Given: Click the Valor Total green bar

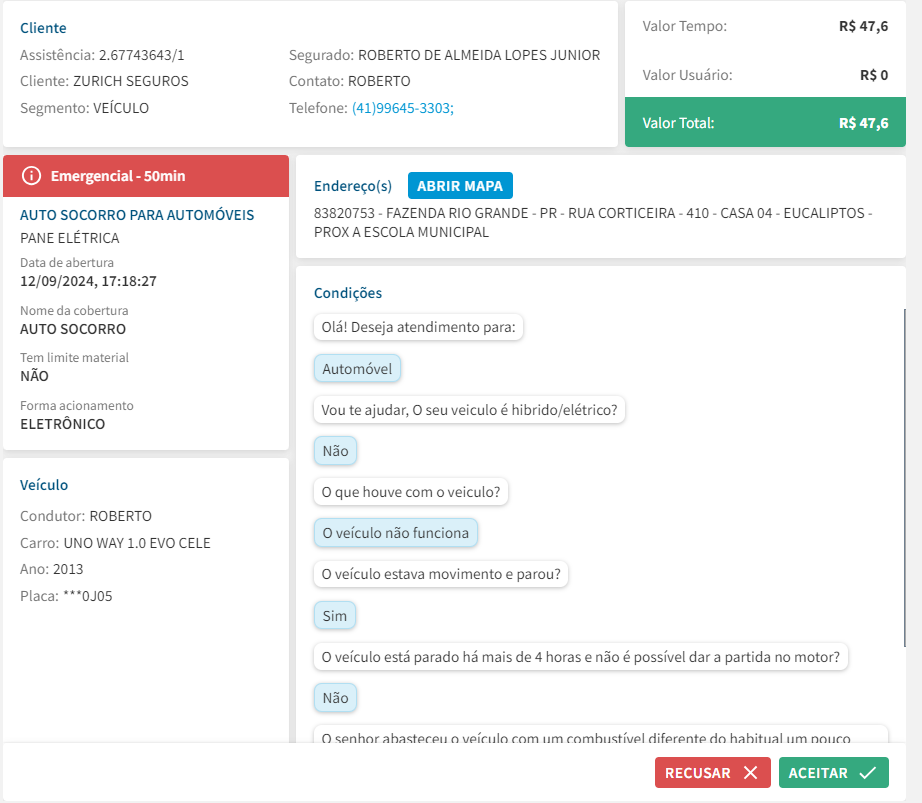Looking at the screenshot, I should click(x=765, y=123).
